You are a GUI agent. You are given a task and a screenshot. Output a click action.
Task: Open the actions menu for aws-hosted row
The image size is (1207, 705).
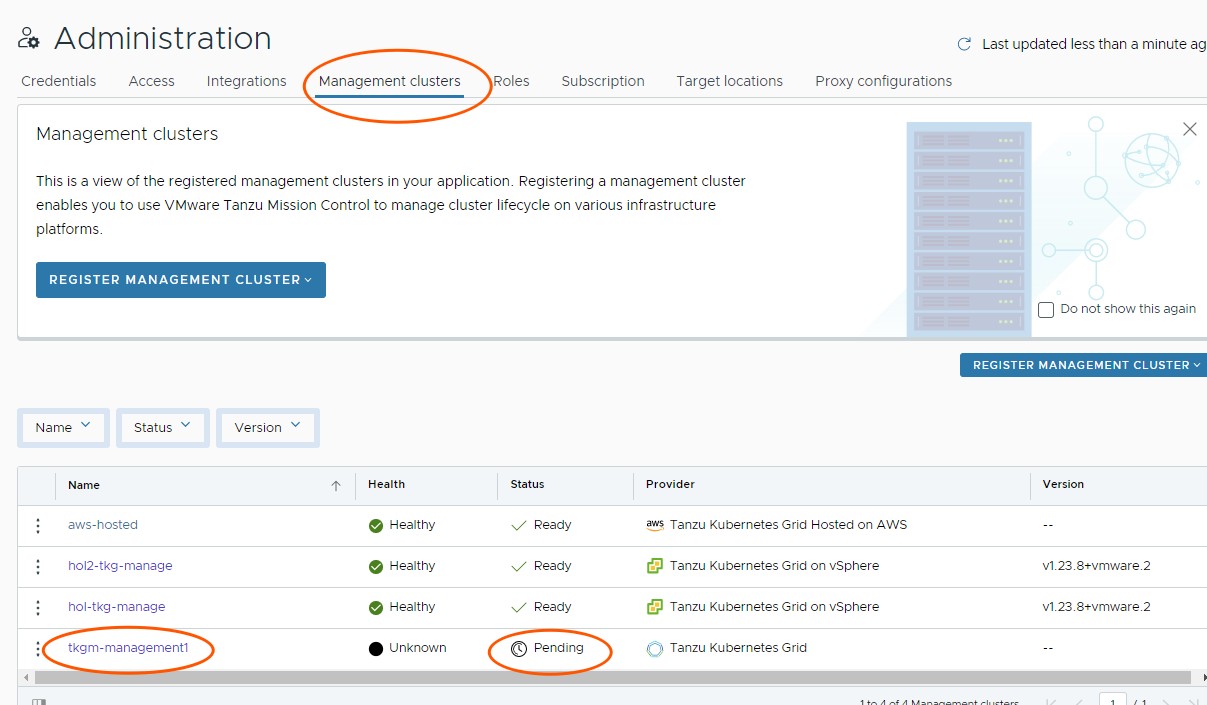click(x=38, y=525)
